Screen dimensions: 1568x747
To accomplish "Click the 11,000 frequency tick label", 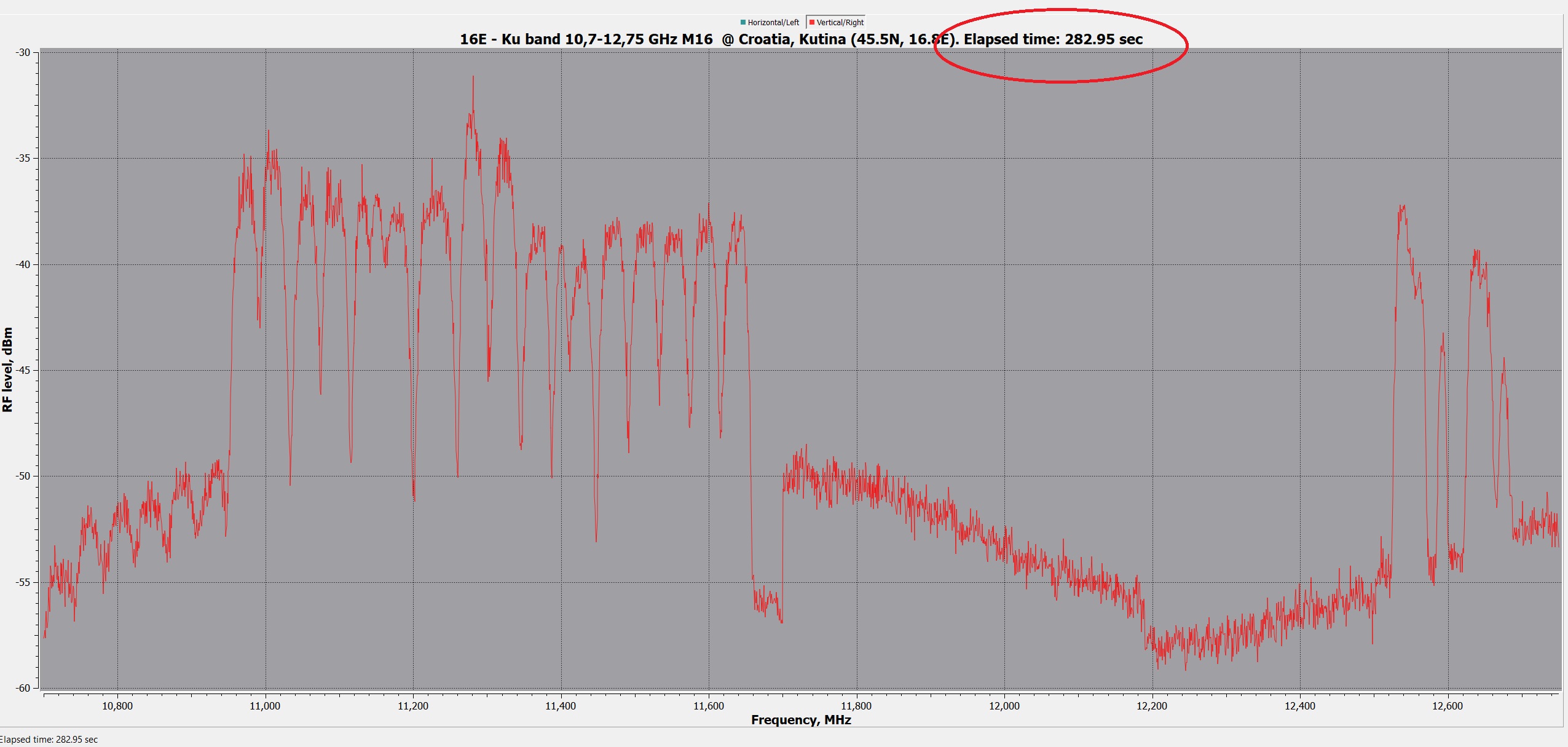I will [265, 706].
